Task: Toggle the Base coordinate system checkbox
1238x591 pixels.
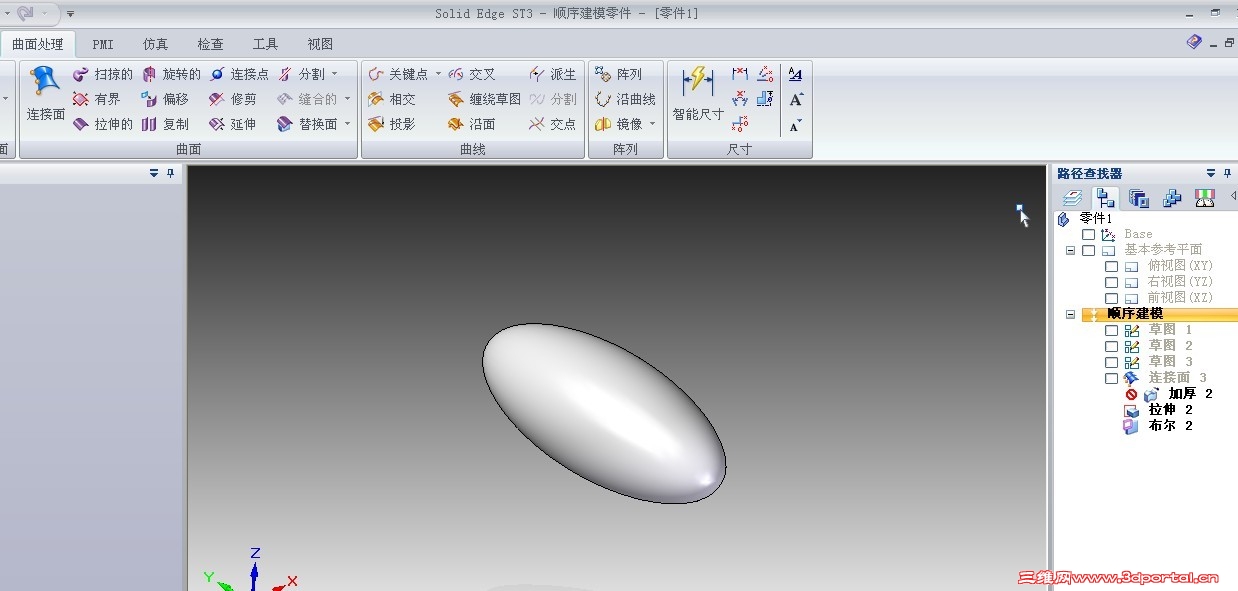Action: 1088,234
